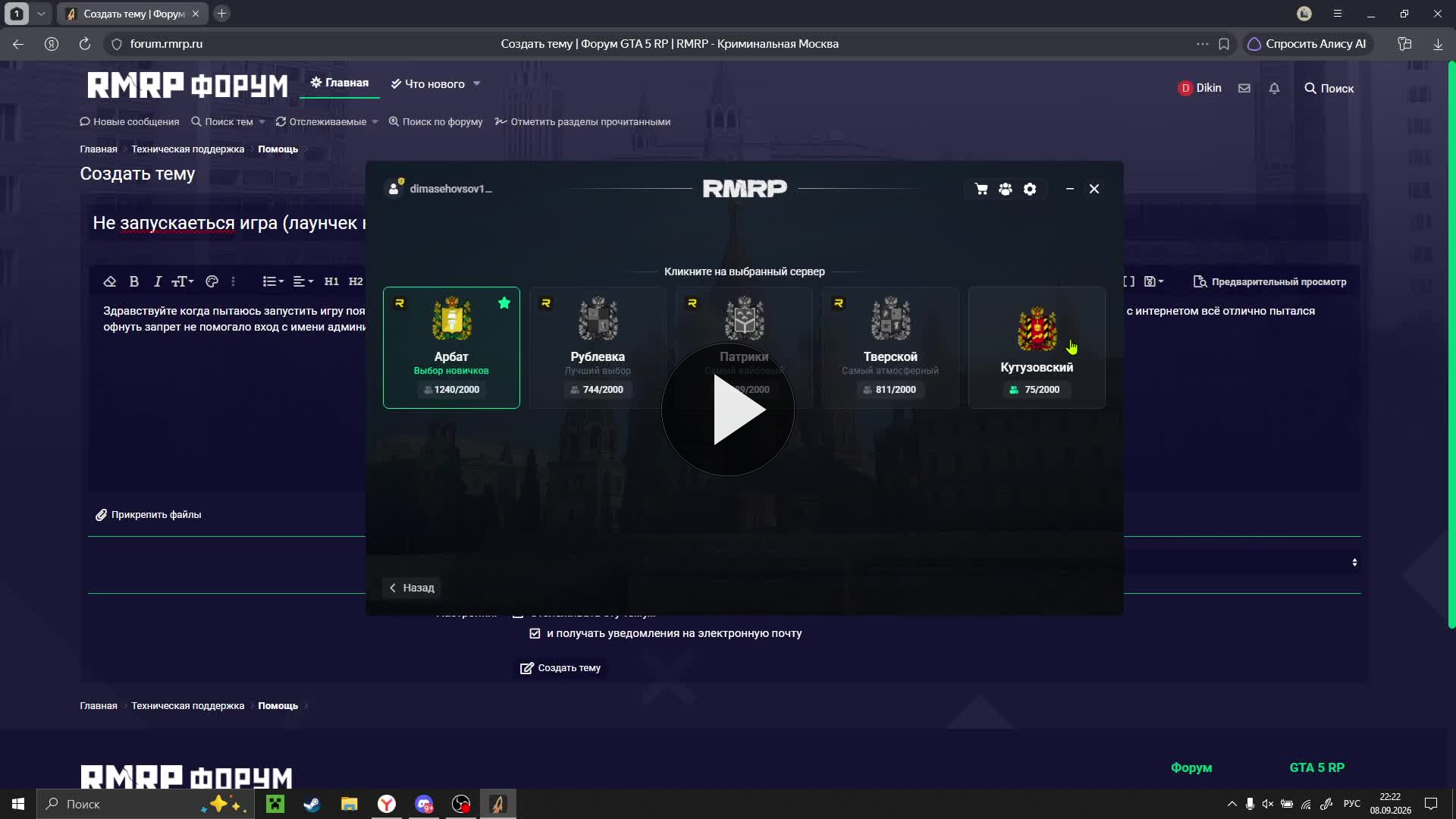
Task: Select the Арбат server card
Action: tap(451, 347)
